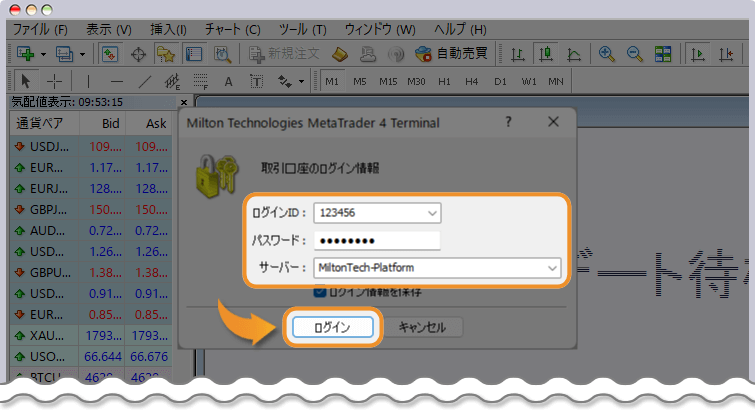Toggle the Terminal panel icon

(x=194, y=53)
